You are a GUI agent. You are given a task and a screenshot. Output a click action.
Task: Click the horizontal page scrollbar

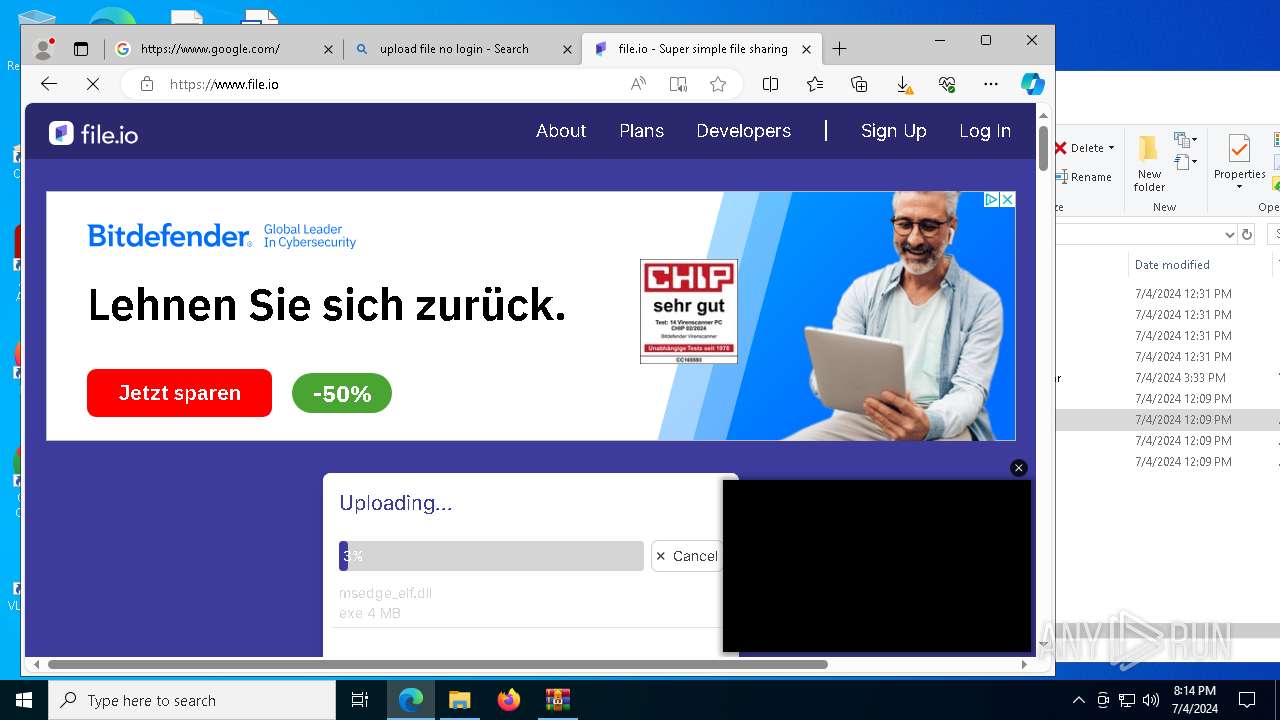click(437, 664)
